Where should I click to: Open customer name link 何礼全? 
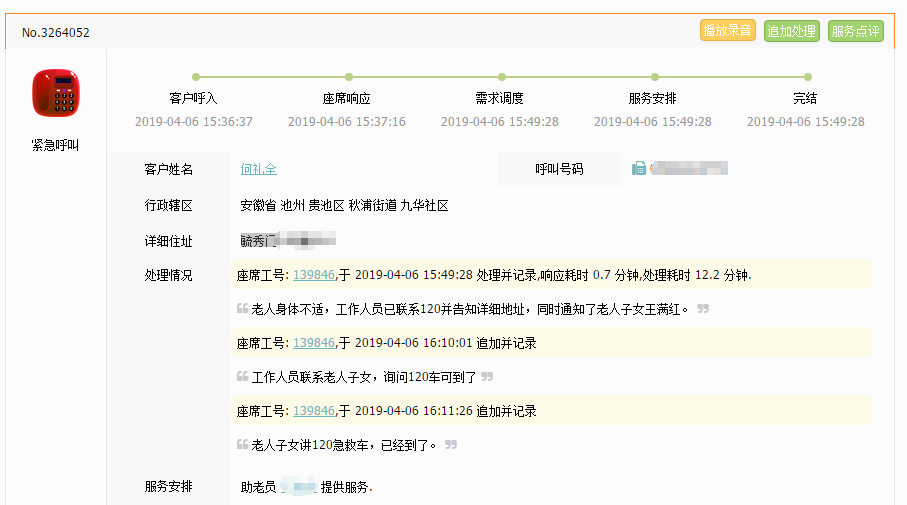tap(258, 169)
